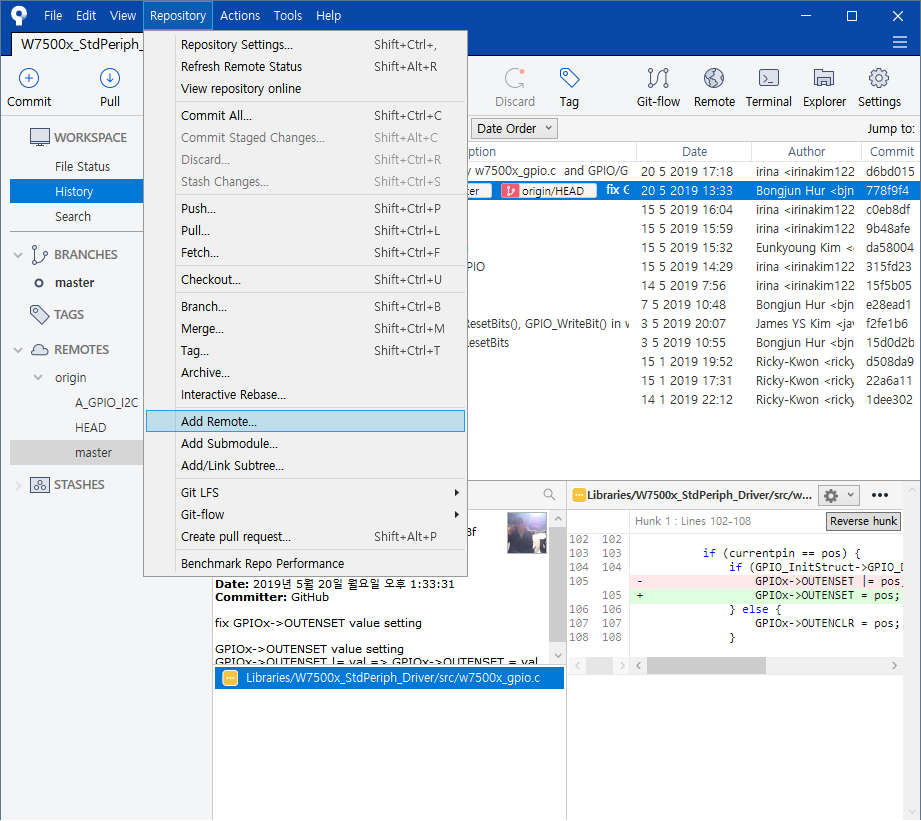Expand the Git-flow submenu entry
The width and height of the screenshot is (921, 821).
pyautogui.click(x=305, y=515)
